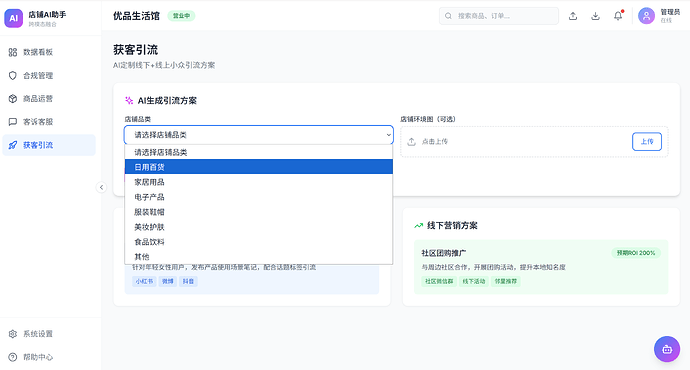Select 服装鞋帽 from category list

point(259,212)
